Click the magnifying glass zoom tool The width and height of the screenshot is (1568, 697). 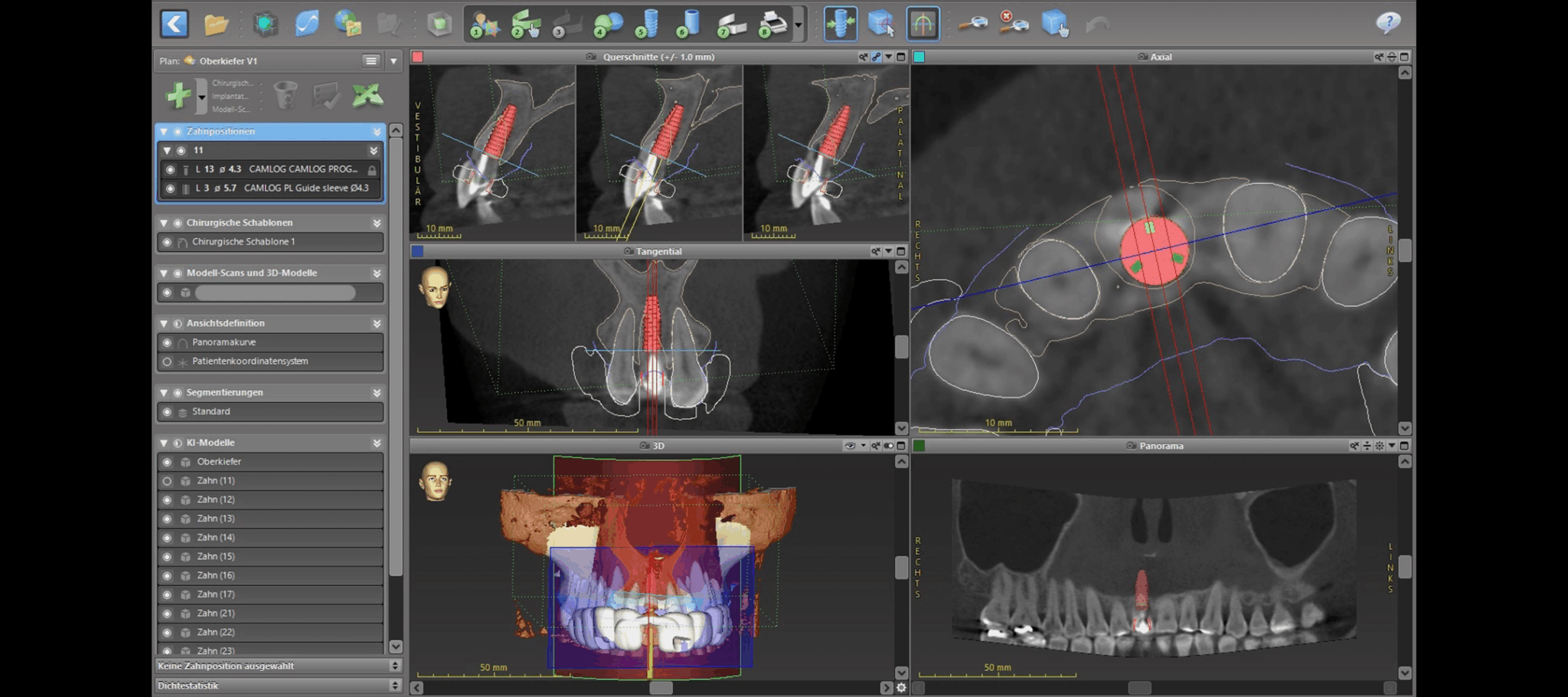pos(972,24)
